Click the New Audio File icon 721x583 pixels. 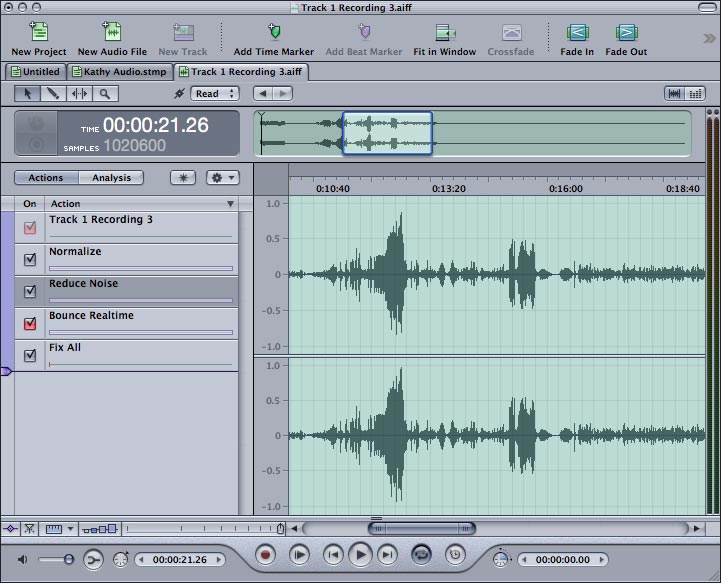pyautogui.click(x=112, y=32)
